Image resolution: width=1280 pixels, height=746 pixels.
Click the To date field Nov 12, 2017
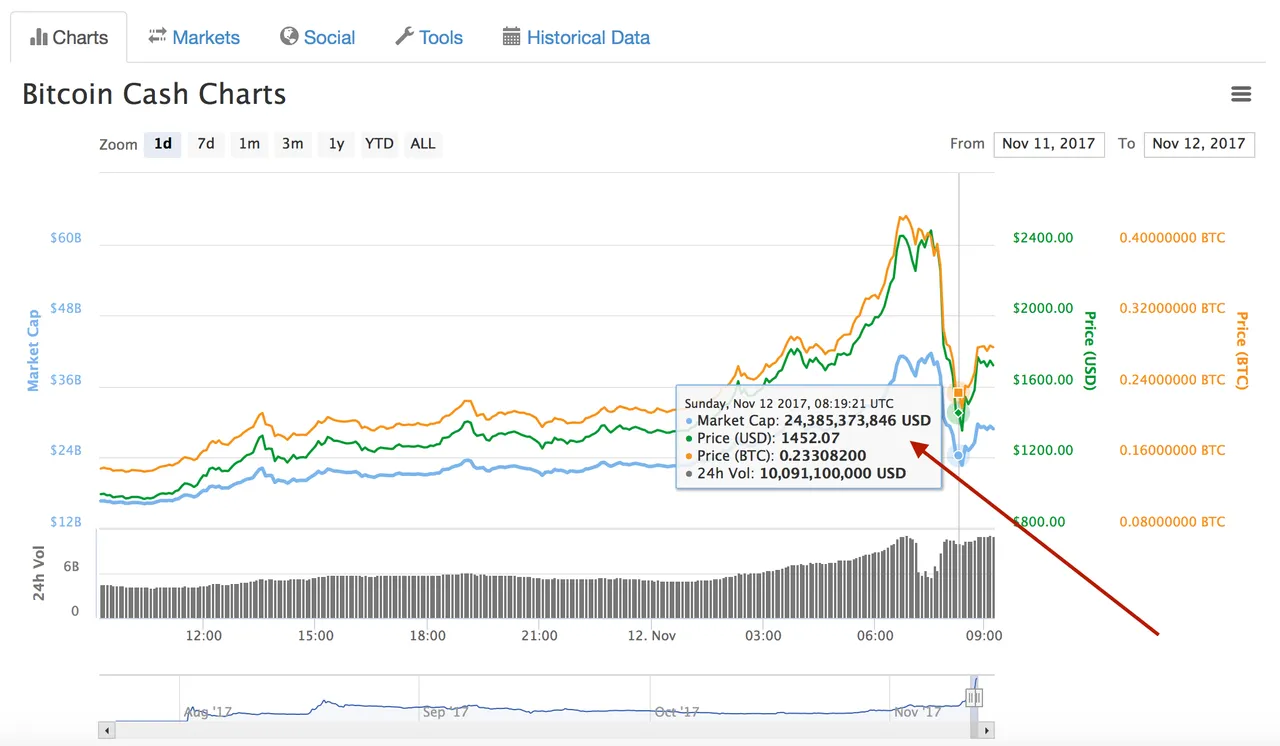[1199, 144]
